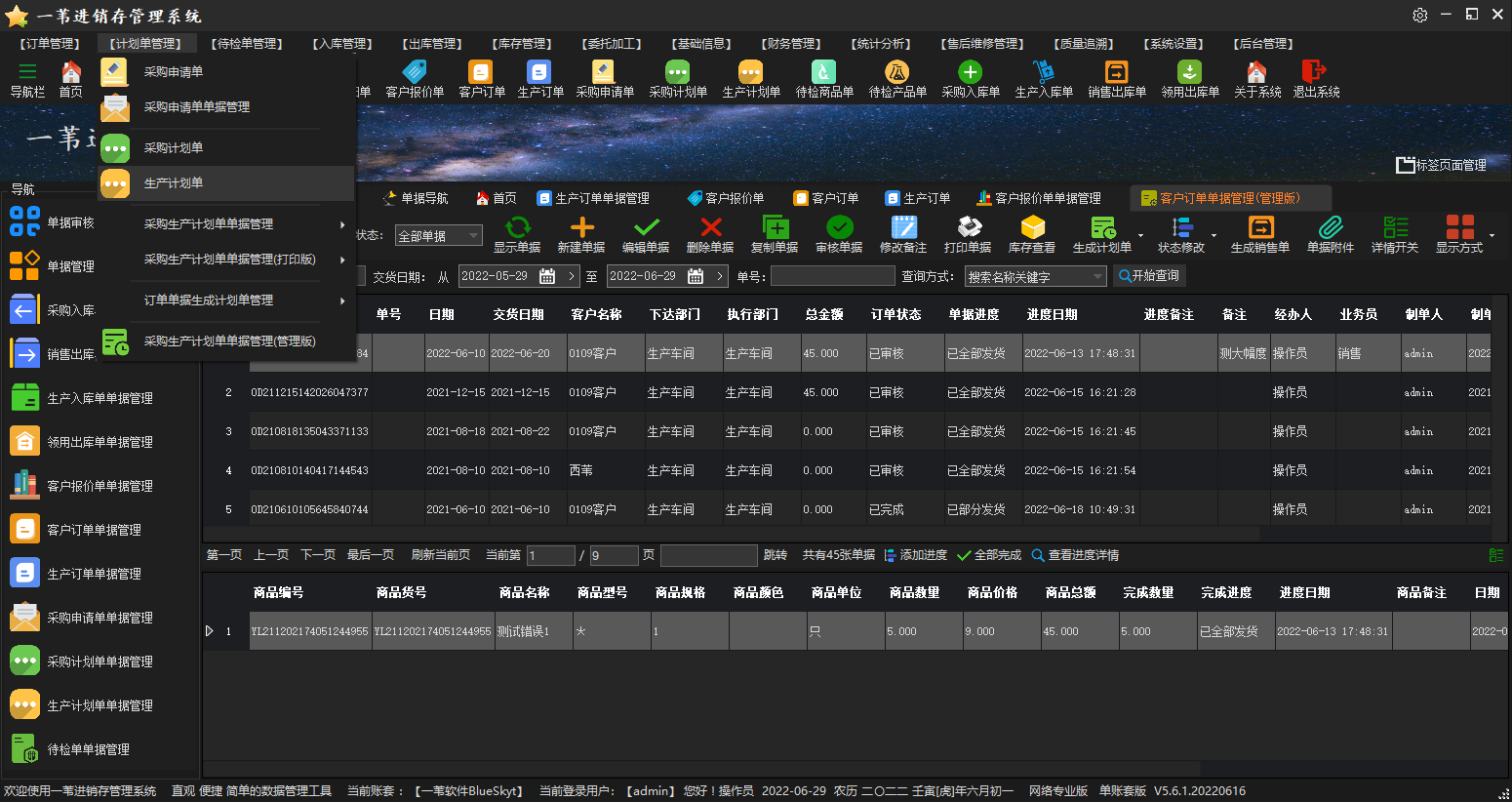This screenshot has height=802, width=1512.
Task: Click 下一页 pagination link
Action: tap(318, 555)
